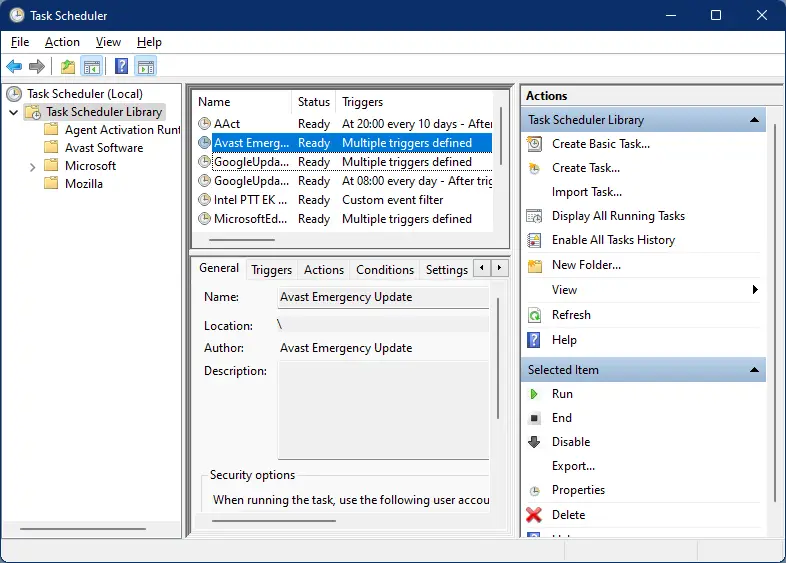786x563 pixels.
Task: Click the Create Basic Task... label
Action: click(601, 144)
